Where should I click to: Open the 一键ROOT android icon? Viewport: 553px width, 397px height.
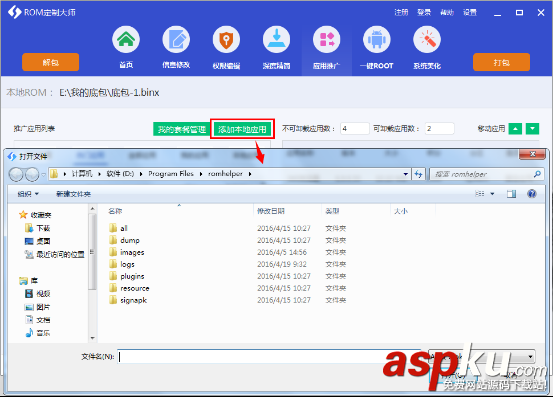[377, 39]
